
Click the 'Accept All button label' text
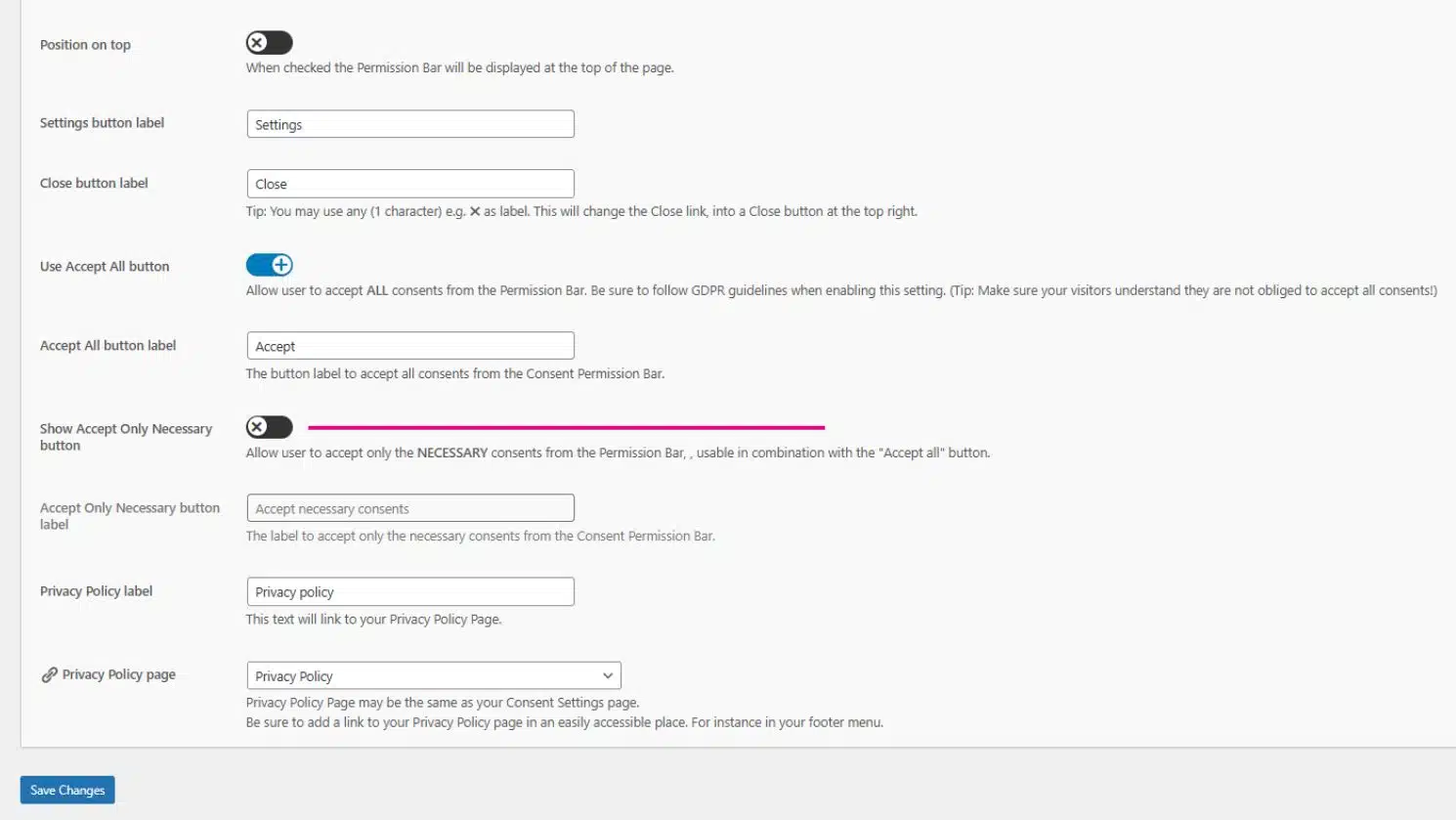click(x=107, y=345)
